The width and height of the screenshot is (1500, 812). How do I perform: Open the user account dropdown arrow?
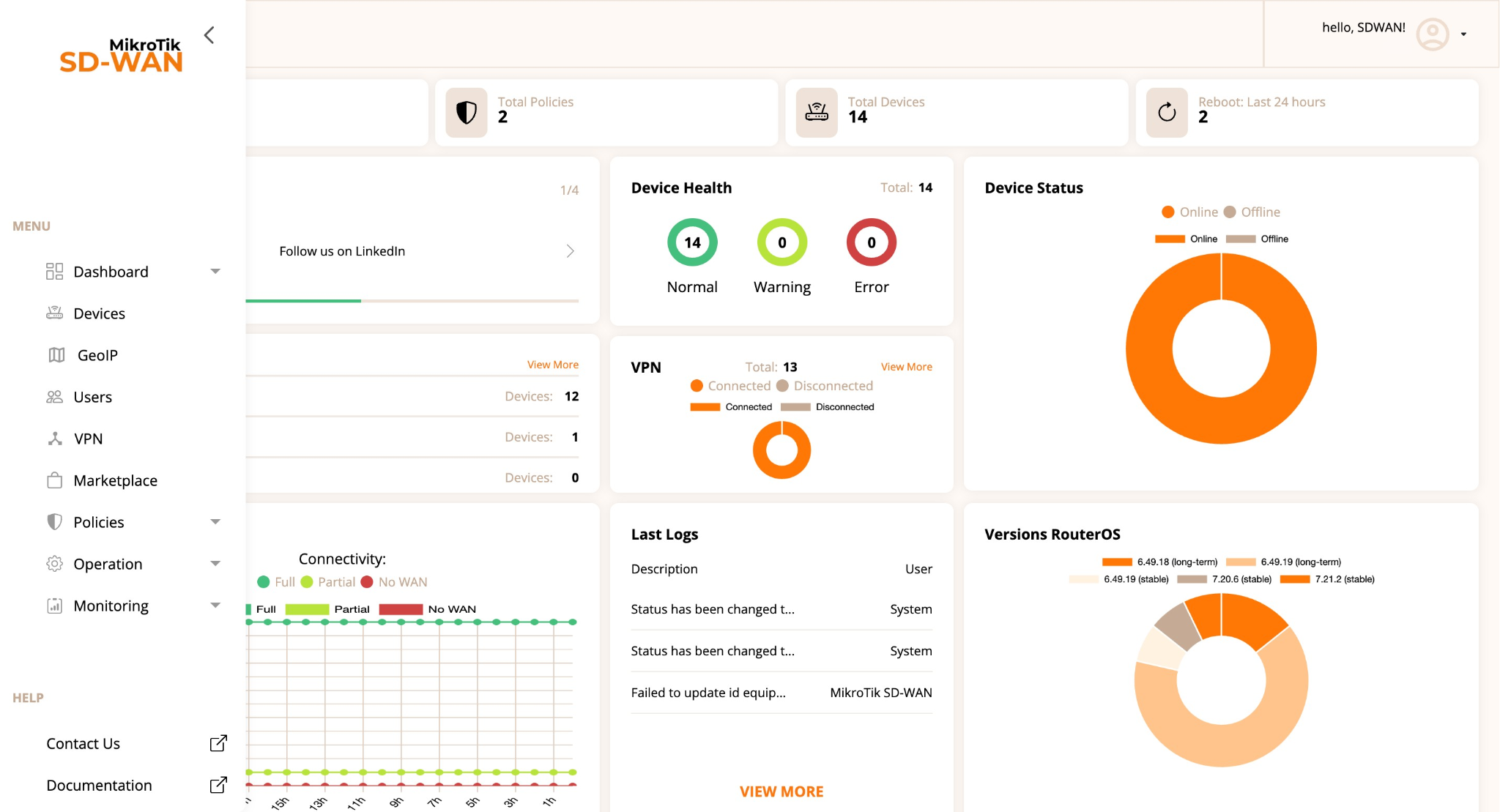point(1463,34)
